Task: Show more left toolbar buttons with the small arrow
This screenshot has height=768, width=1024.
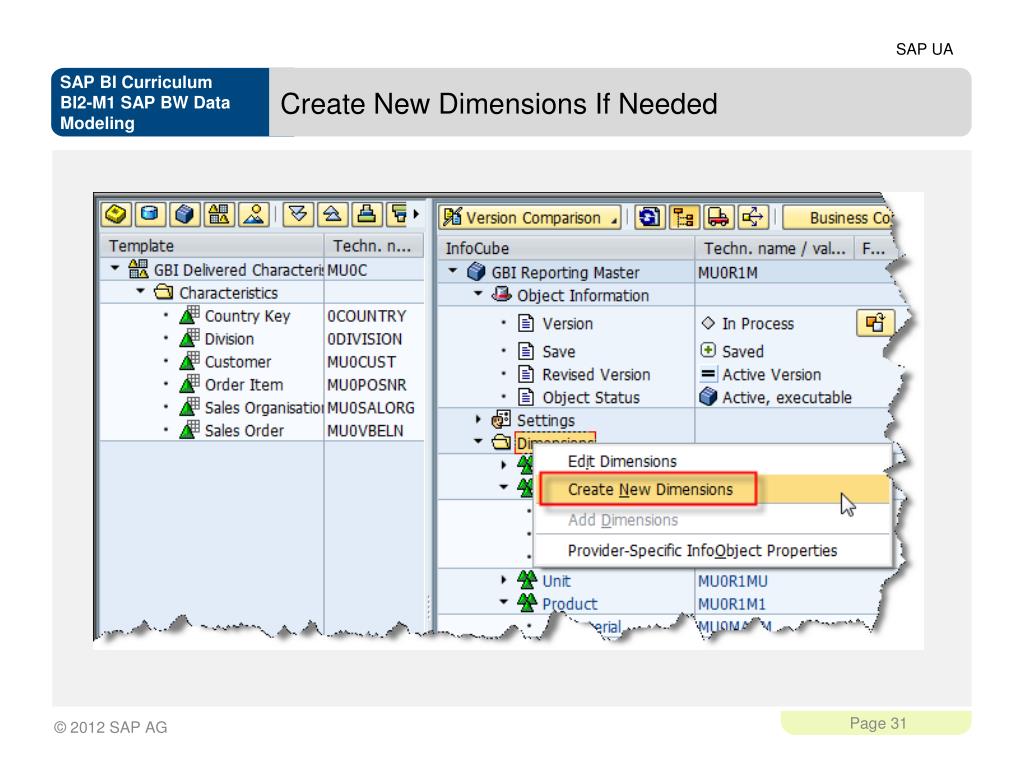Action: coord(416,214)
